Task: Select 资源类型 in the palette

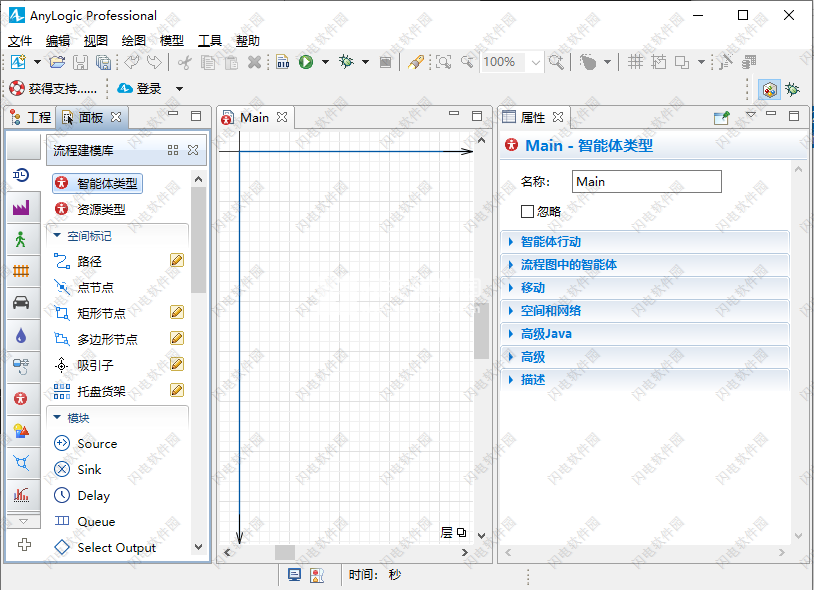Action: pos(90,209)
